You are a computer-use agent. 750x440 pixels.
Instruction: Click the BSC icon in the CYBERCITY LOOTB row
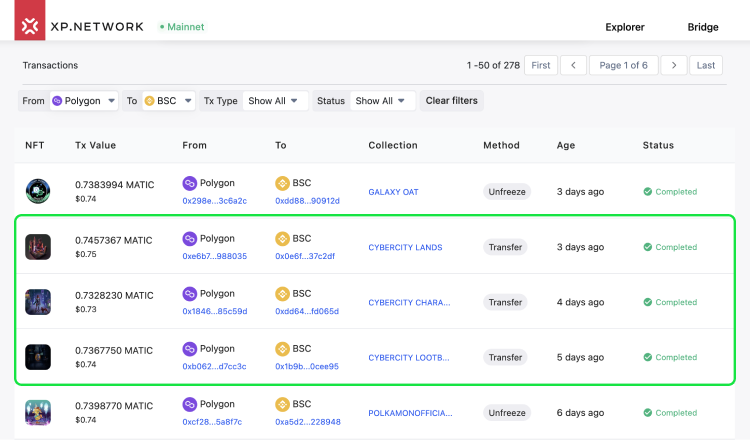(282, 349)
